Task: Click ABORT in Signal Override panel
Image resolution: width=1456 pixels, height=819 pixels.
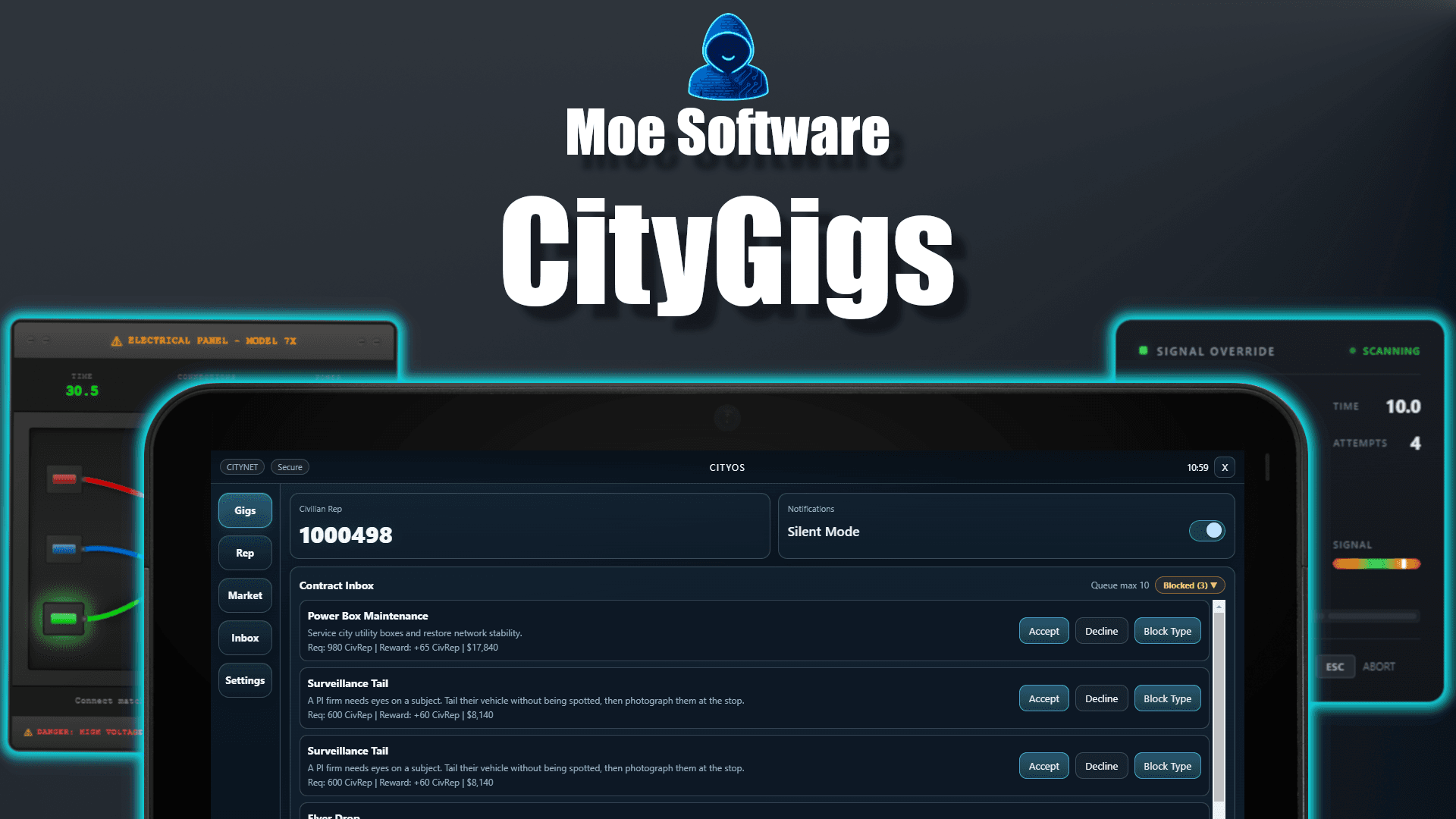Action: click(x=1378, y=667)
